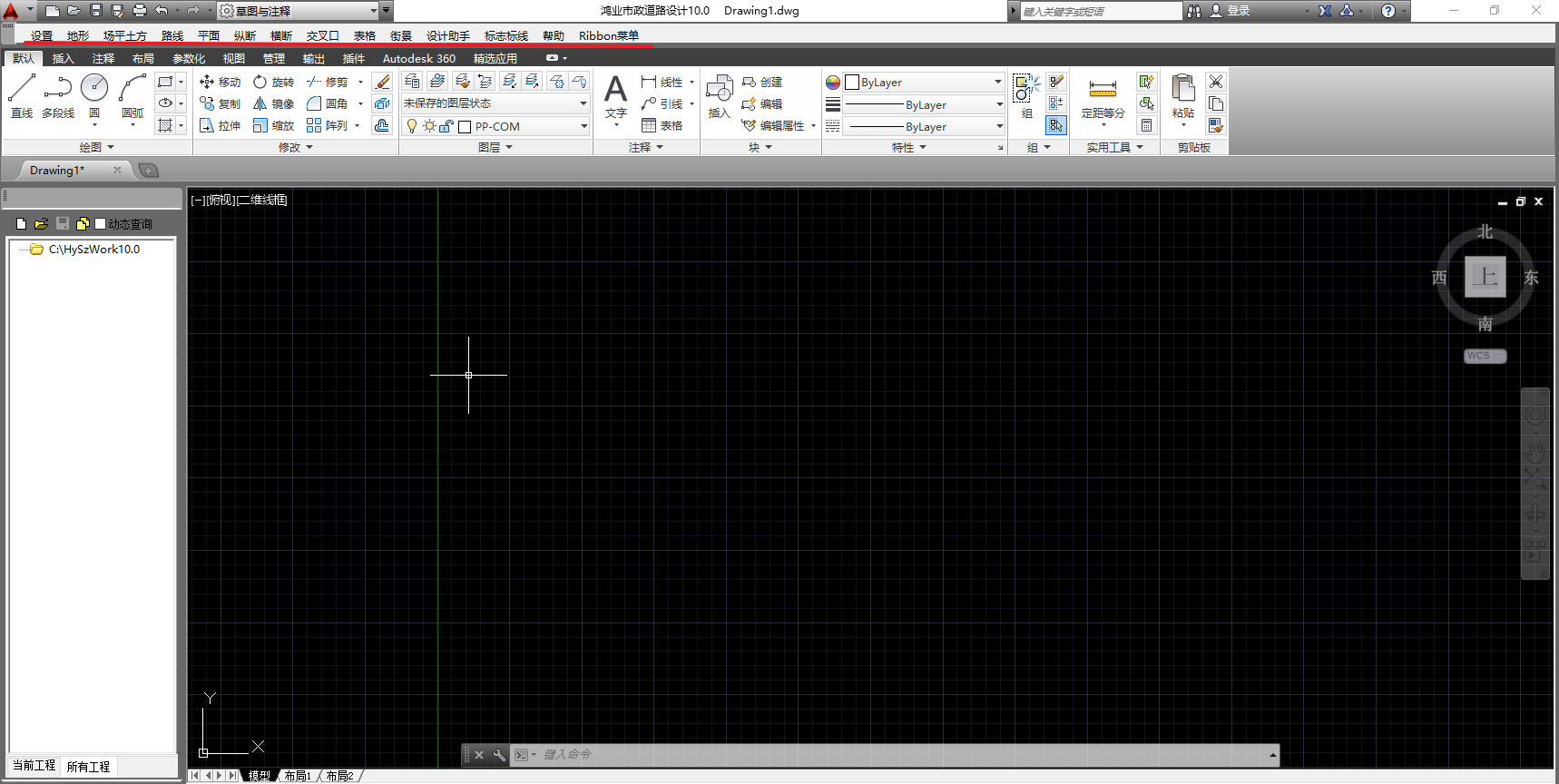Toggle the PP-COM layer lightbulb on/off

pos(412,126)
